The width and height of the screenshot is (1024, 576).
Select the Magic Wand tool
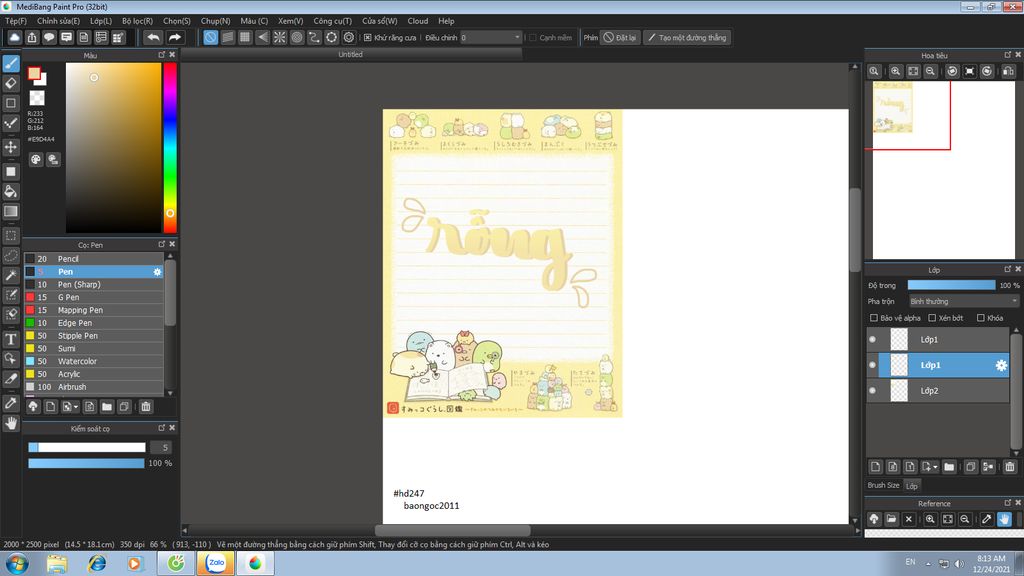coord(11,275)
